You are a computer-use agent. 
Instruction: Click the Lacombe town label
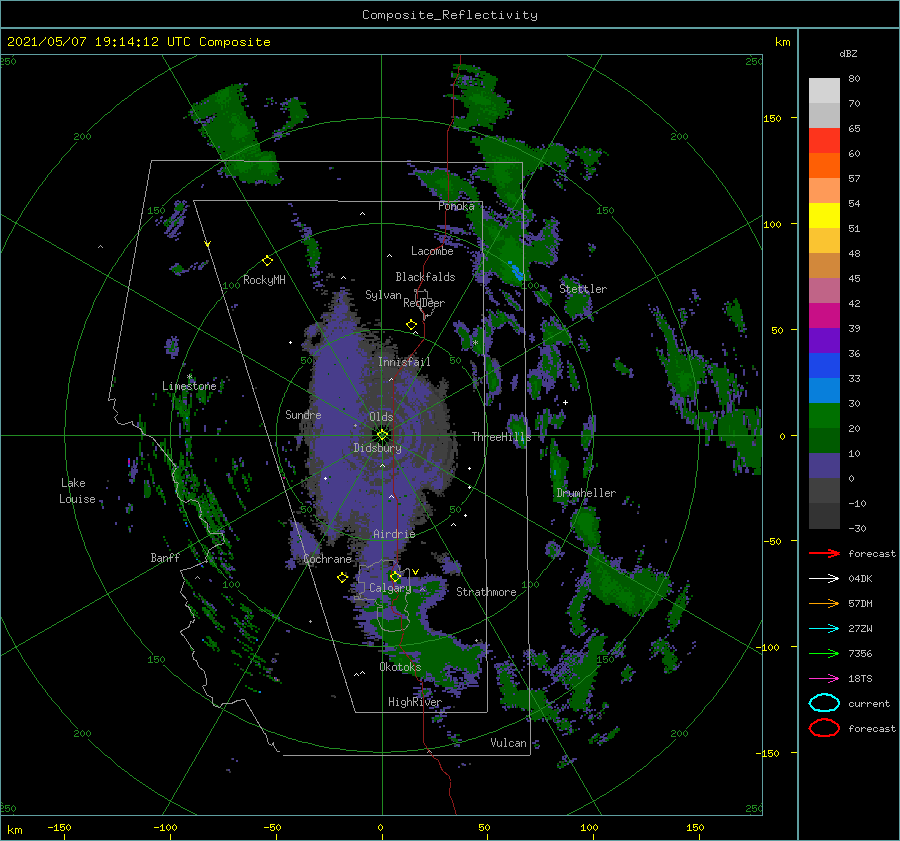pyautogui.click(x=432, y=251)
